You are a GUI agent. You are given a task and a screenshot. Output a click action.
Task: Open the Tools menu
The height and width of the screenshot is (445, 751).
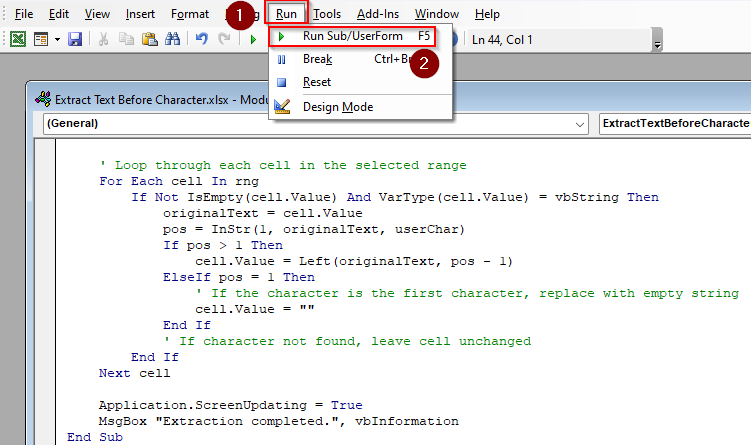coord(327,14)
